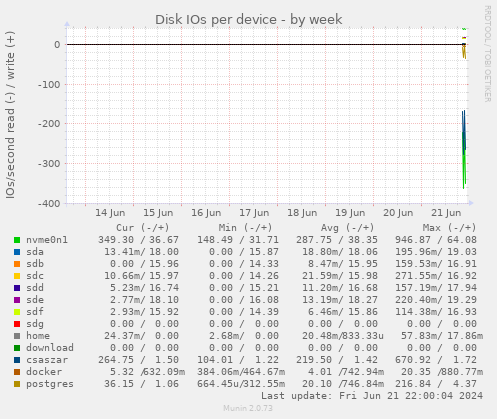Click the postgres olive legend swatch
The image size is (497, 419).
coord(17,384)
